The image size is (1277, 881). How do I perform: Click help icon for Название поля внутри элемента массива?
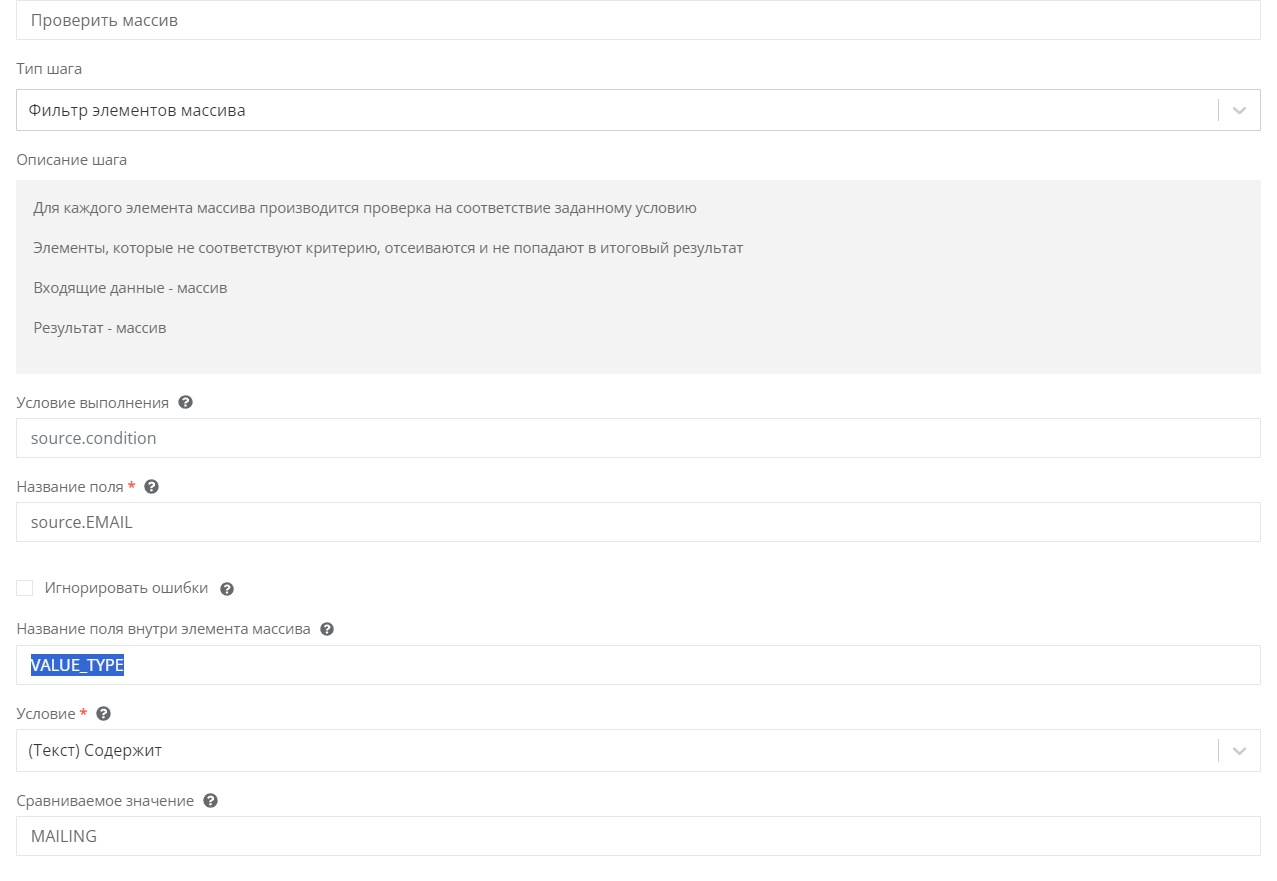tap(326, 630)
